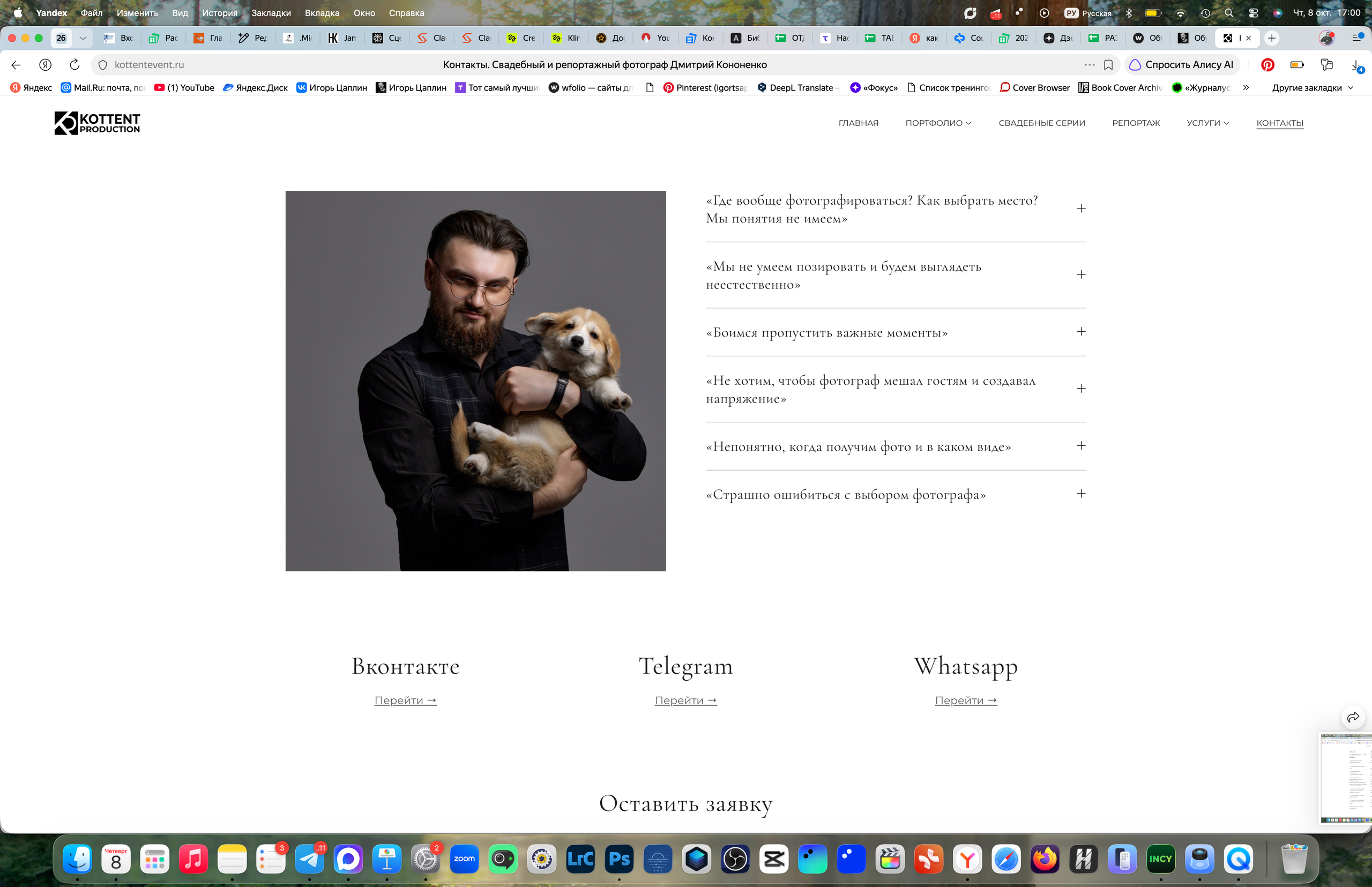This screenshot has width=1372, height=887.
Task: Click the kottentevent.ru address field
Action: pos(605,64)
